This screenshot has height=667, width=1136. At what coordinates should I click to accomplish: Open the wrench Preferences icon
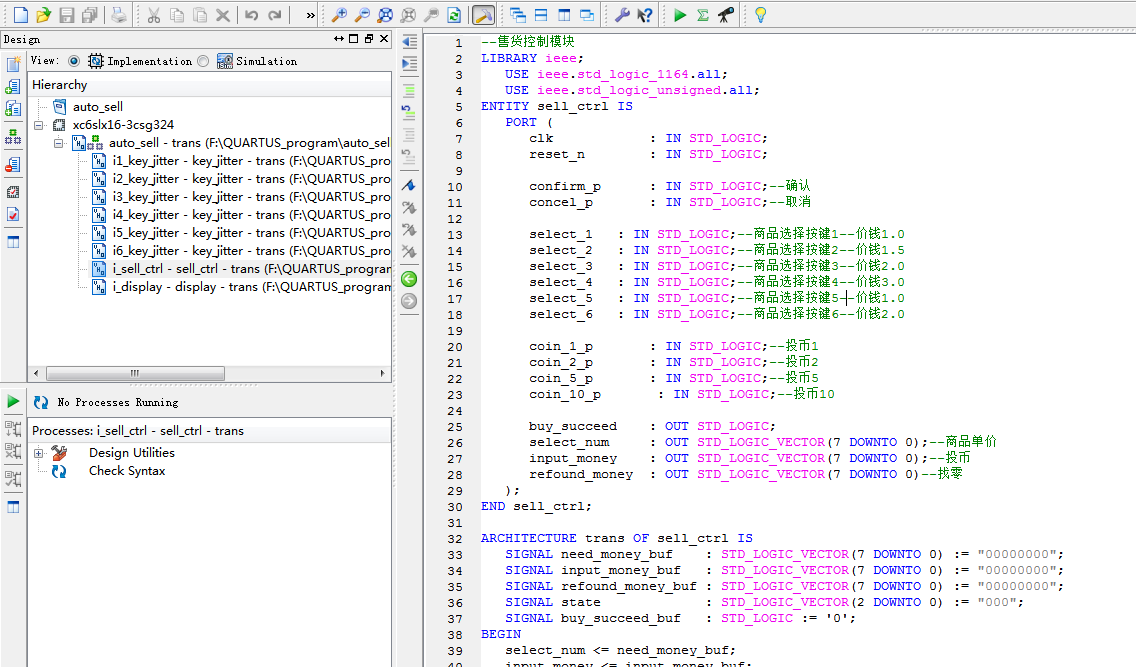pos(622,14)
